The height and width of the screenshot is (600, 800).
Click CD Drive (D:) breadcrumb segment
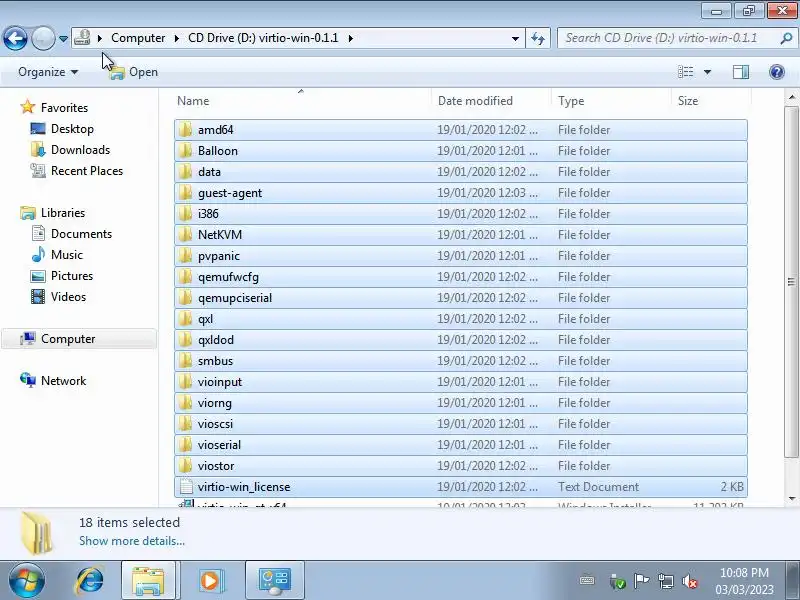coord(263,38)
